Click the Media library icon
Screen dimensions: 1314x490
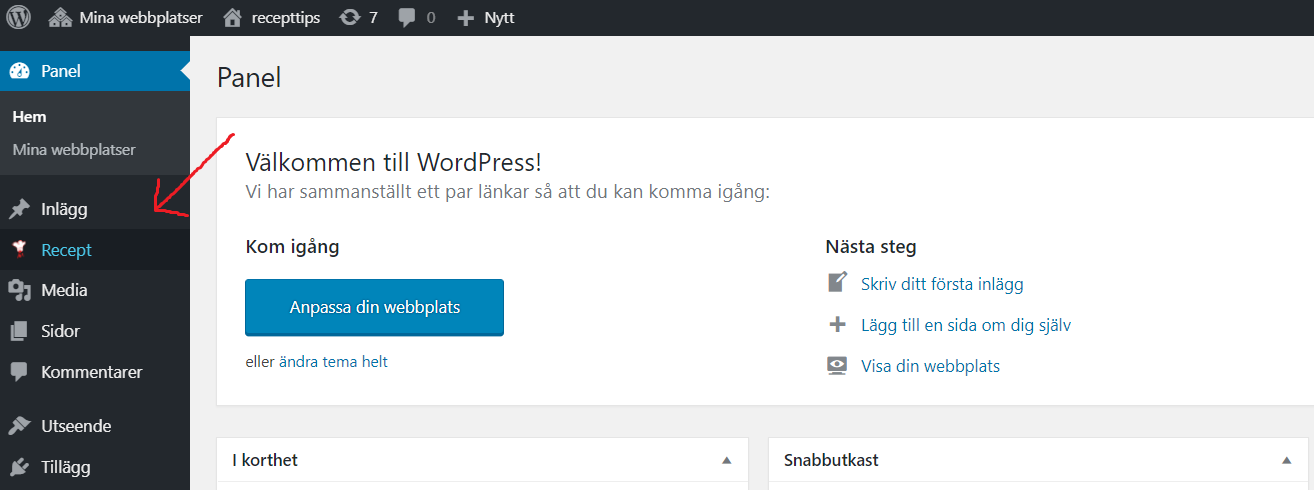coord(19,290)
